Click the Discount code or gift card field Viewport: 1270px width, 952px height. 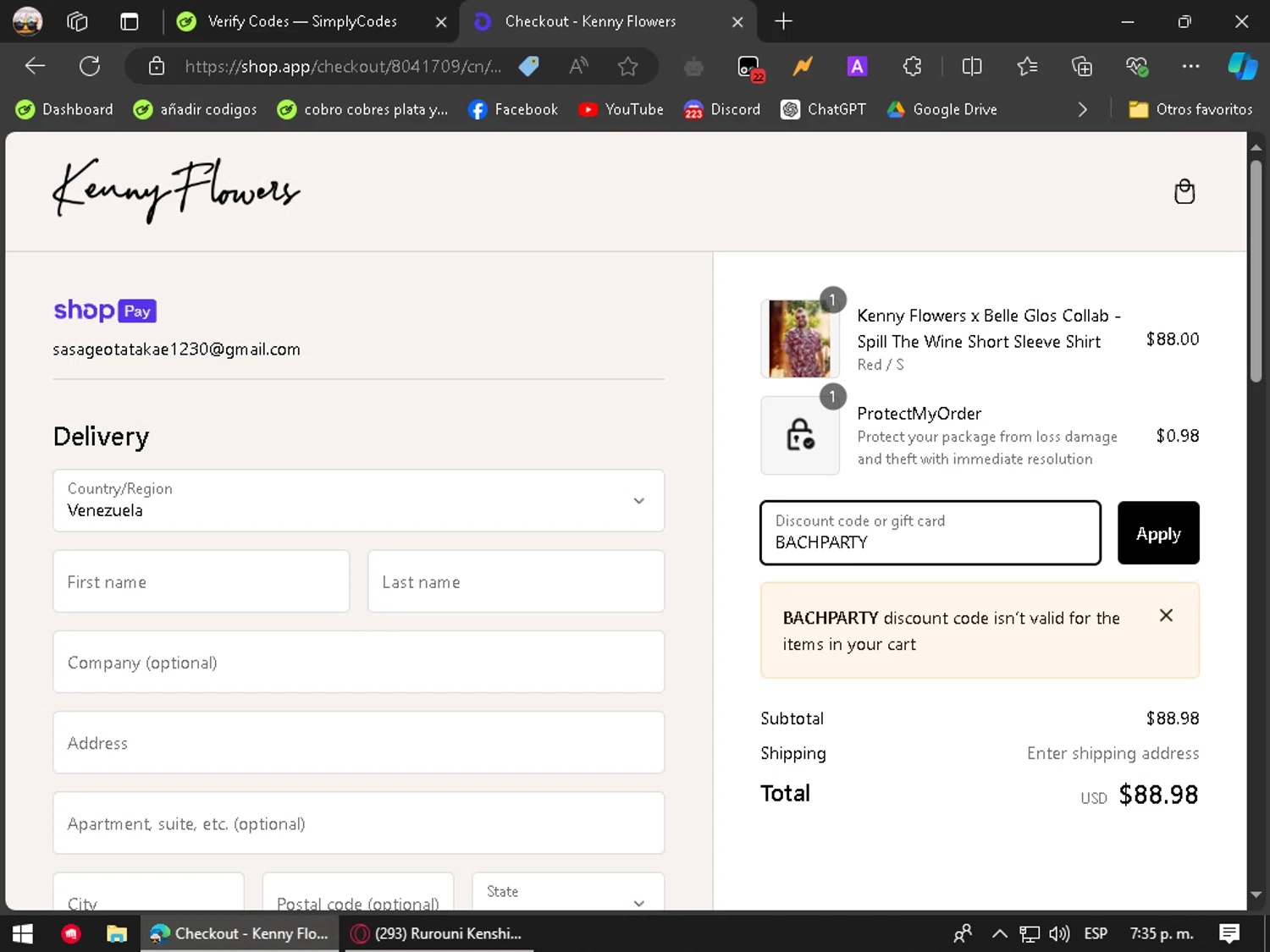pyautogui.click(x=930, y=533)
